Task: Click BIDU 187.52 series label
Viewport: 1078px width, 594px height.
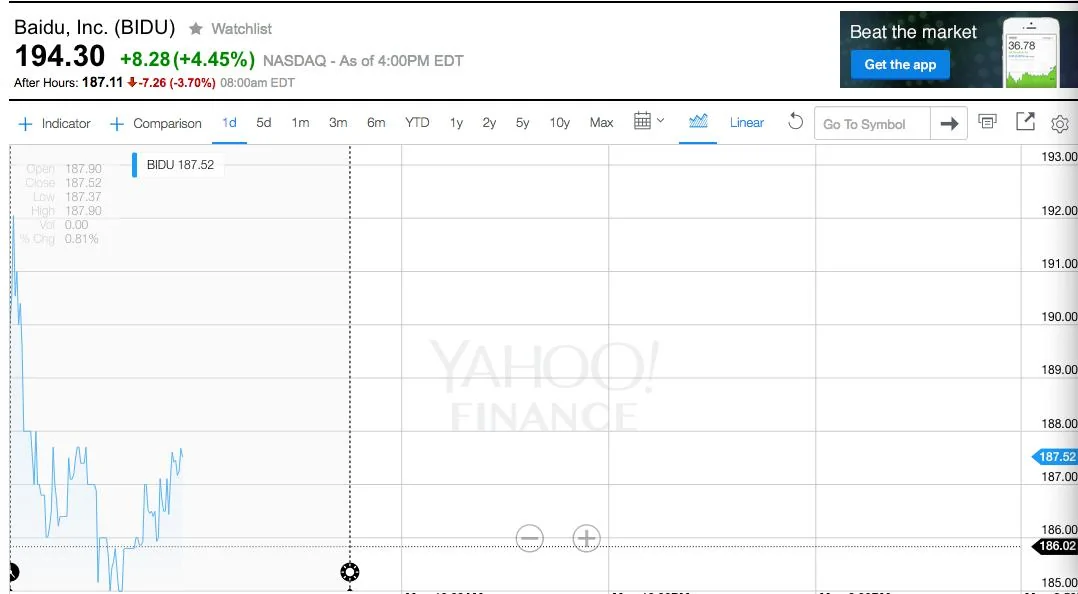Action: (x=177, y=165)
